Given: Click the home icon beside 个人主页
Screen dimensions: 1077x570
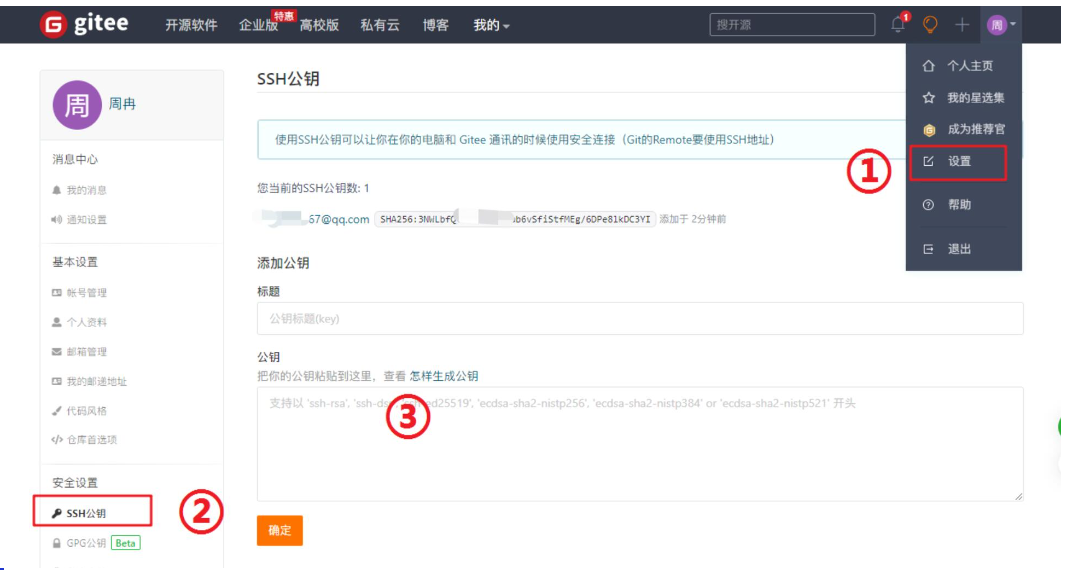Looking at the screenshot, I should [x=929, y=66].
